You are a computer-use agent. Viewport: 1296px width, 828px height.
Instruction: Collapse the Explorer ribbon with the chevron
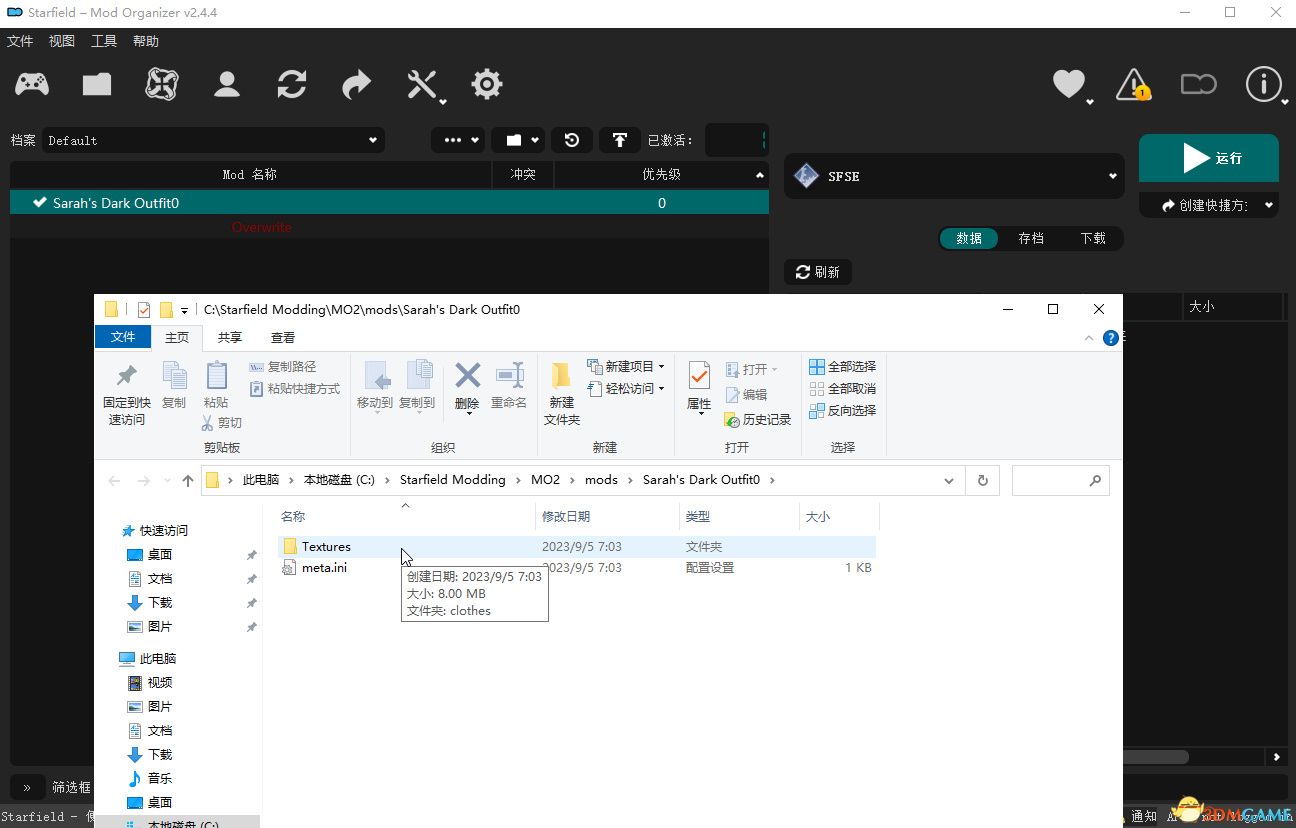[x=1090, y=338]
